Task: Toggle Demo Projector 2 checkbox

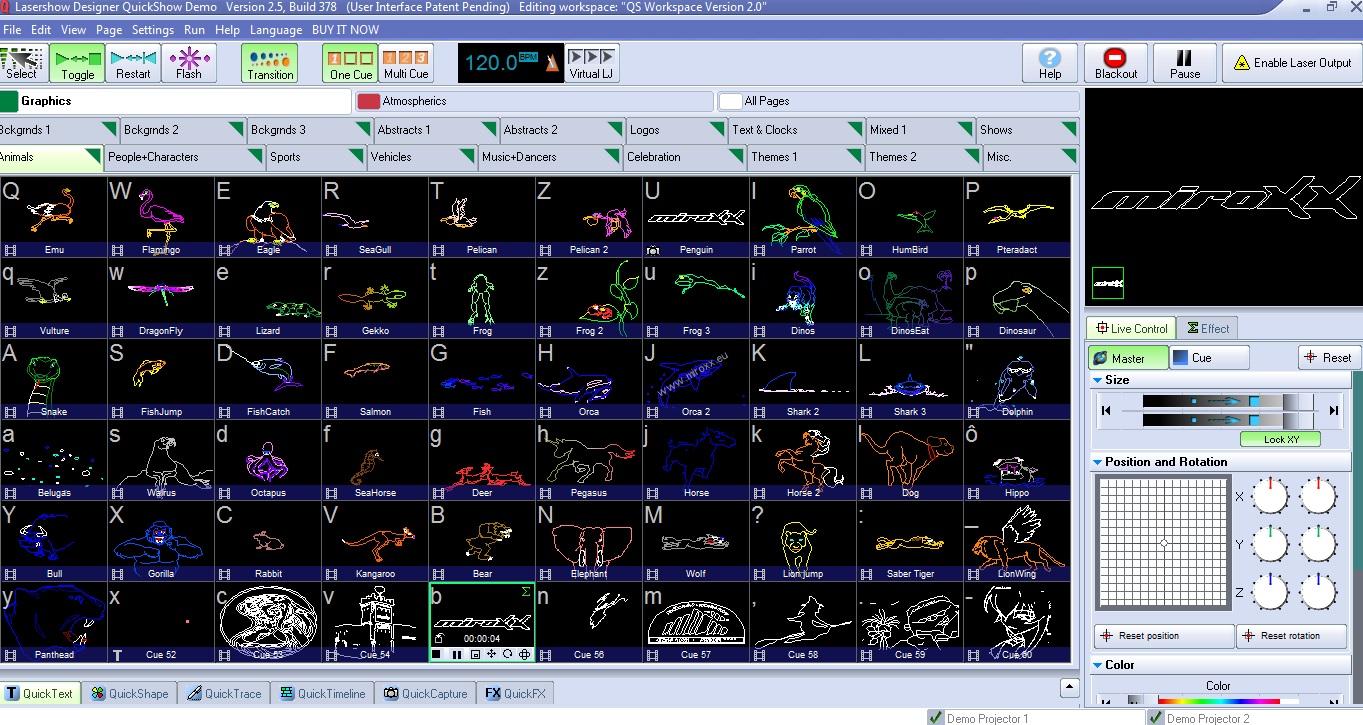Action: (x=1156, y=718)
